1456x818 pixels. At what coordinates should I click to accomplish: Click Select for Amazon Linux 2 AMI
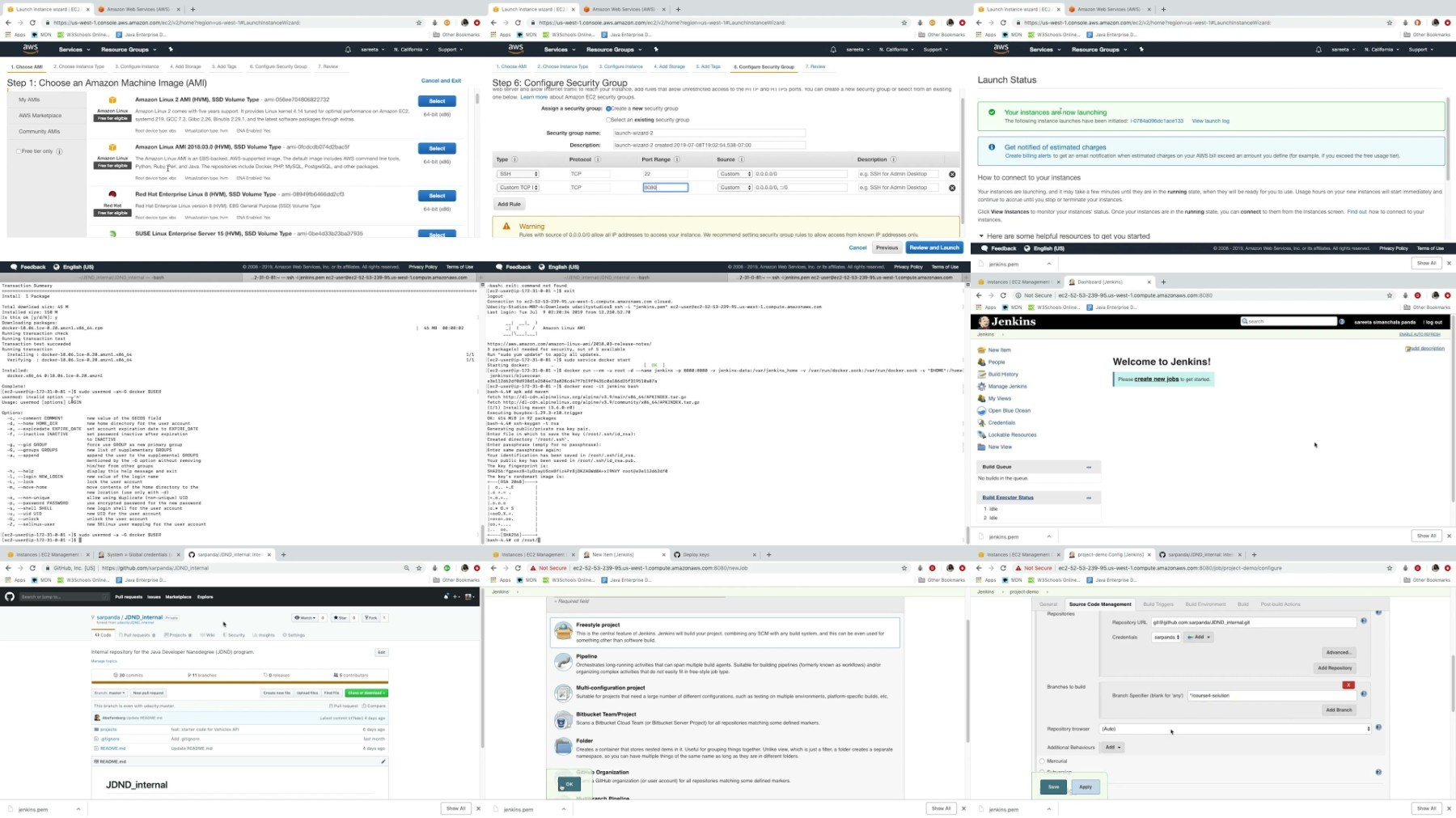(437, 101)
